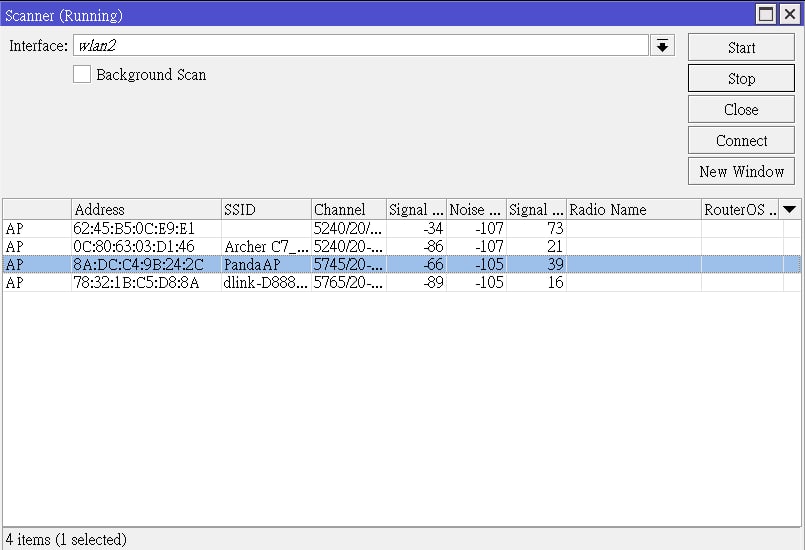Sort by the Radio Name column header
Image resolution: width=805 pixels, height=550 pixels.
pyautogui.click(x=634, y=210)
